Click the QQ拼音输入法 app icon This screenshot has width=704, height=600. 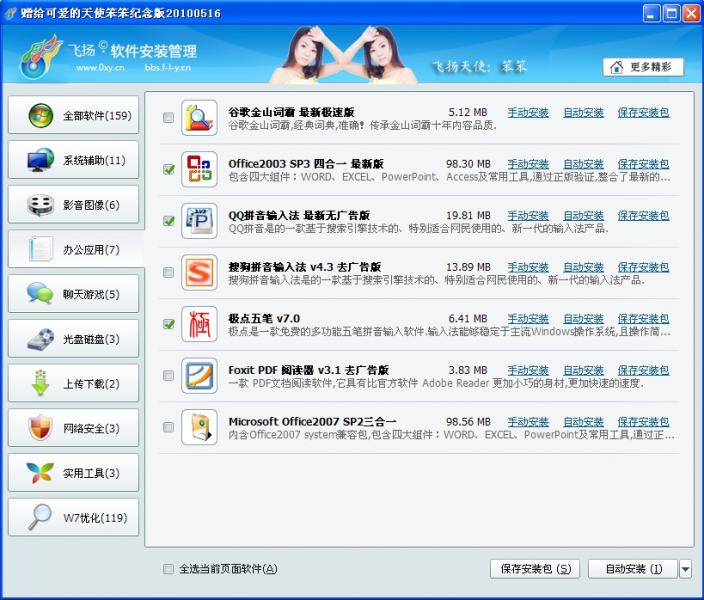pyautogui.click(x=199, y=221)
